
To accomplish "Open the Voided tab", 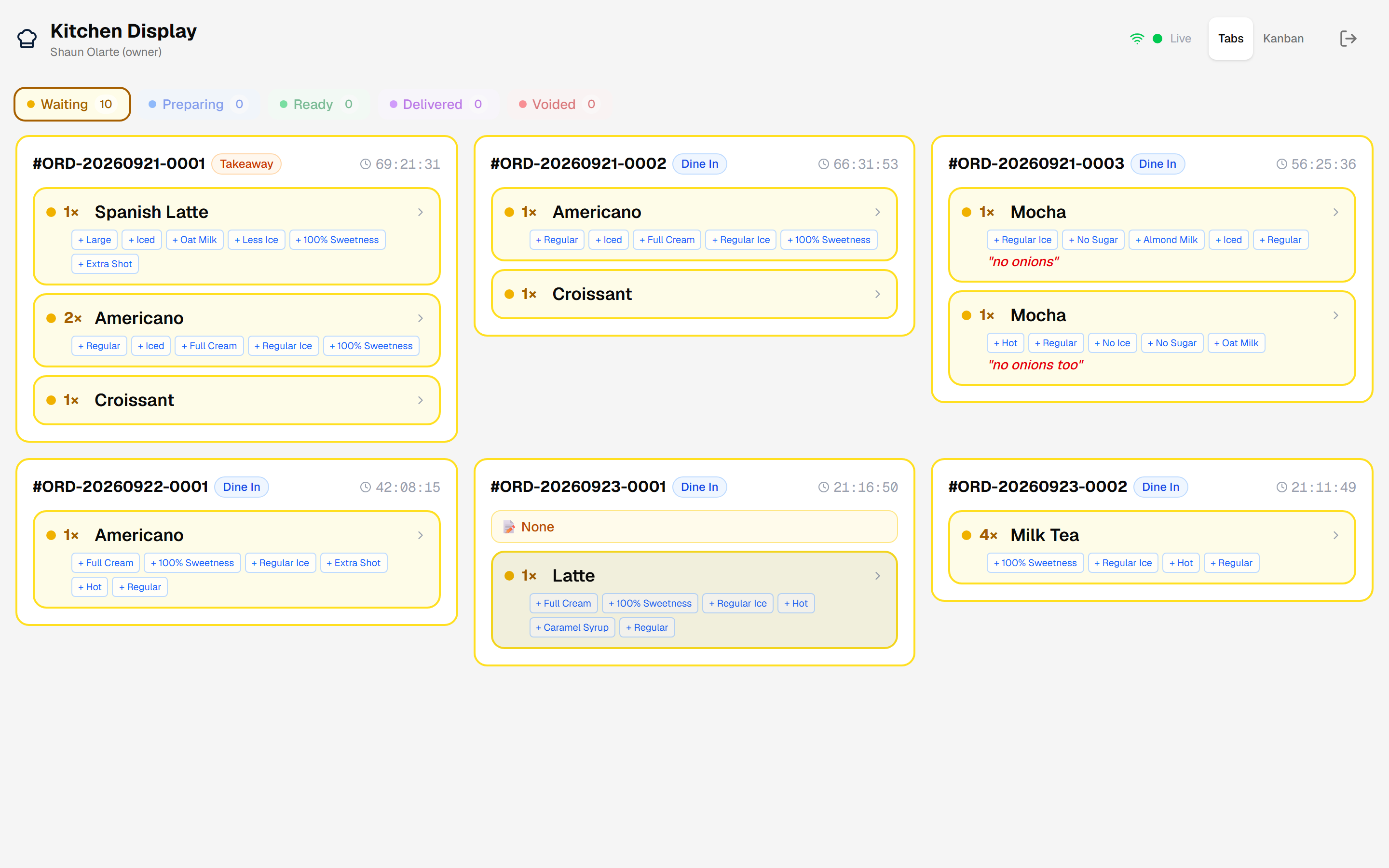I will point(558,104).
